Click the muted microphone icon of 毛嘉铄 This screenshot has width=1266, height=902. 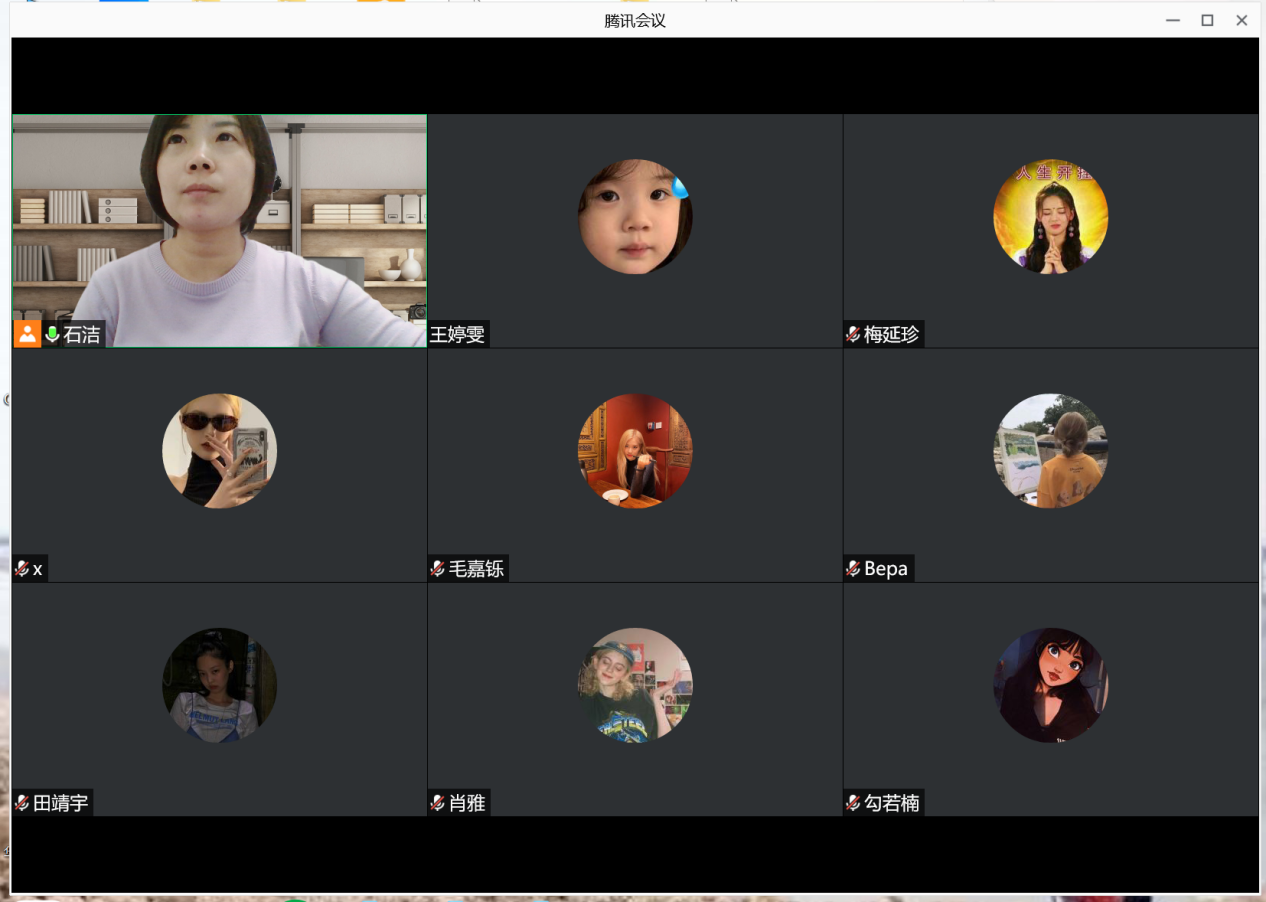437,569
